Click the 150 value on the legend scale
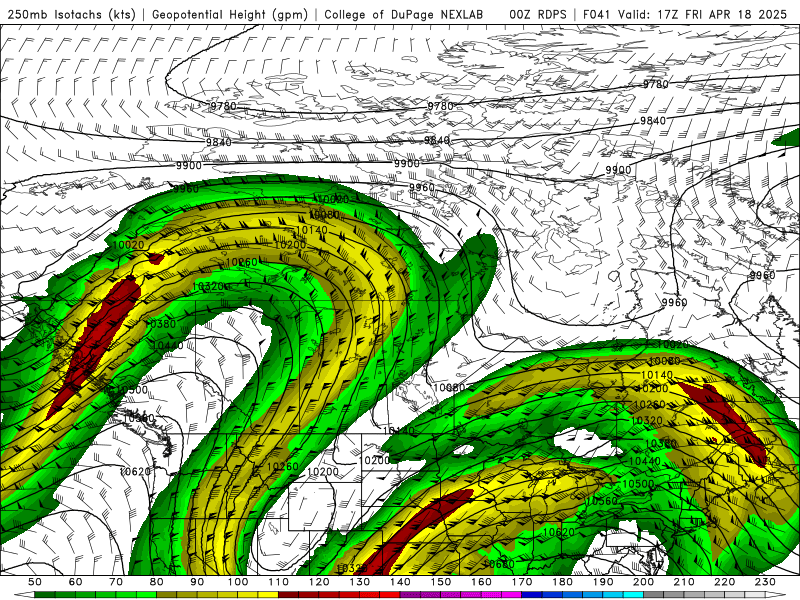The image size is (800, 600). tap(441, 582)
